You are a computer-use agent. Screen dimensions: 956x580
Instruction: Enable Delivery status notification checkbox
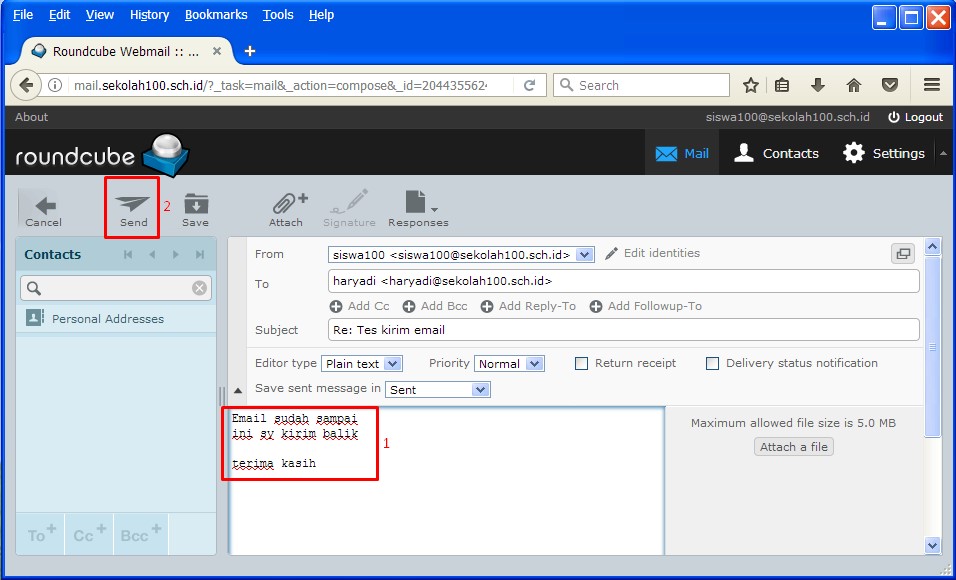pos(712,363)
